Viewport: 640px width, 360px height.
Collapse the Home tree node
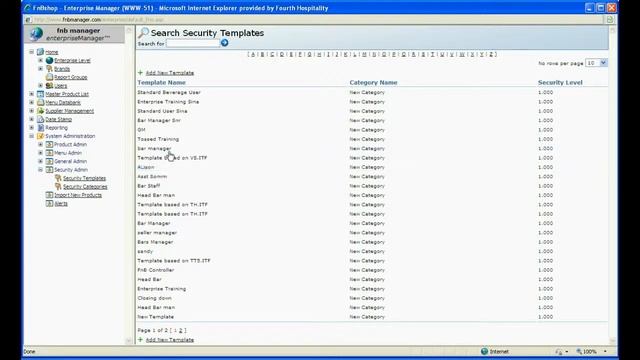point(31,52)
